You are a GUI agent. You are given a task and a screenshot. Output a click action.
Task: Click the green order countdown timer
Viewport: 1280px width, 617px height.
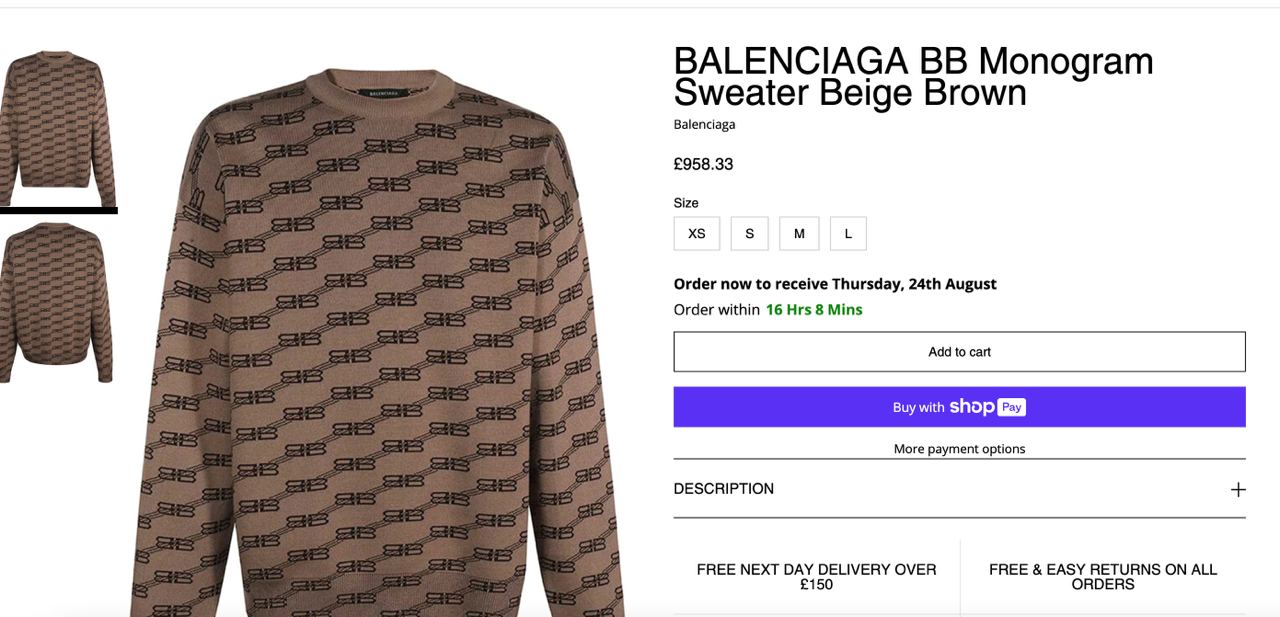tap(814, 310)
